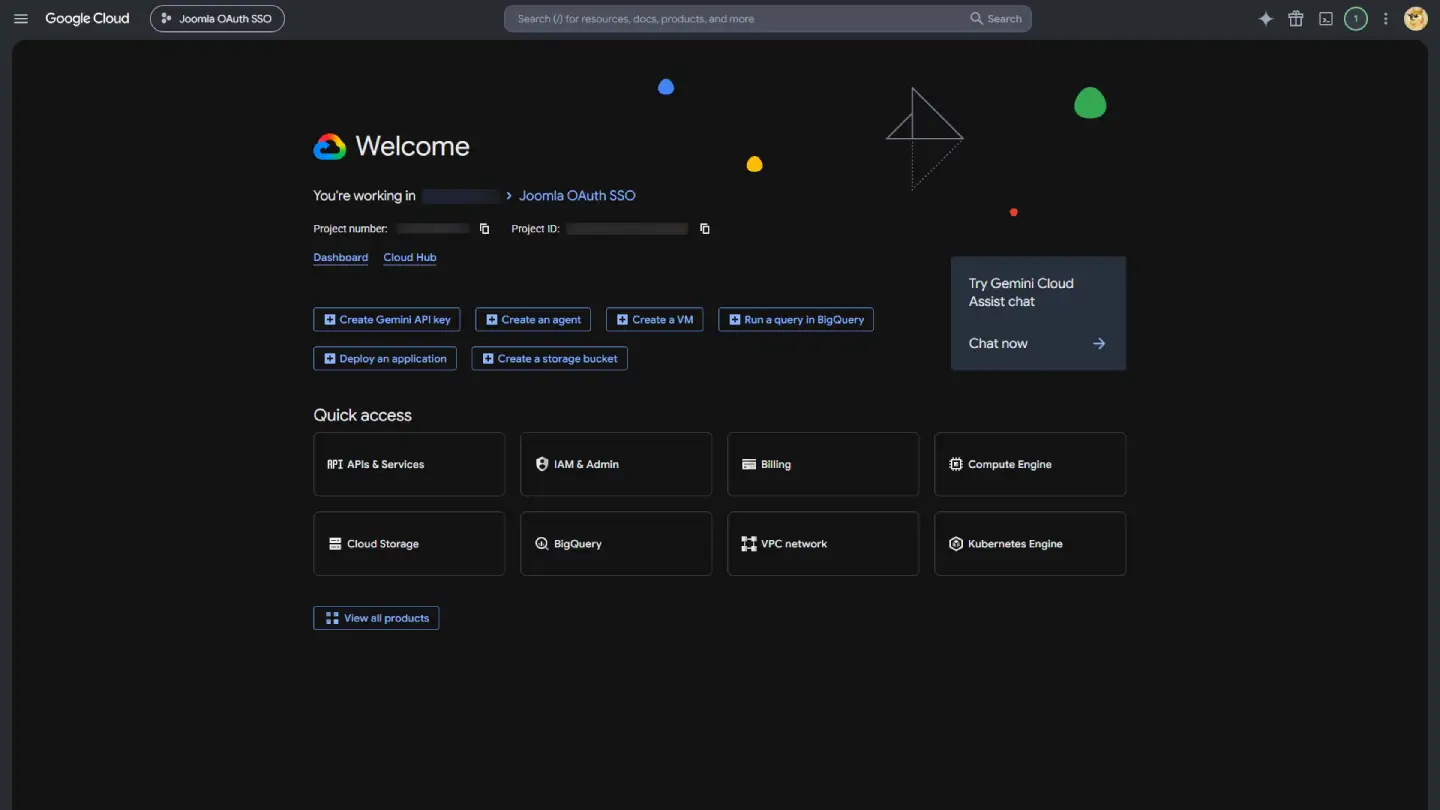Open the Joomla OAuth SSO project picker

pos(217,19)
